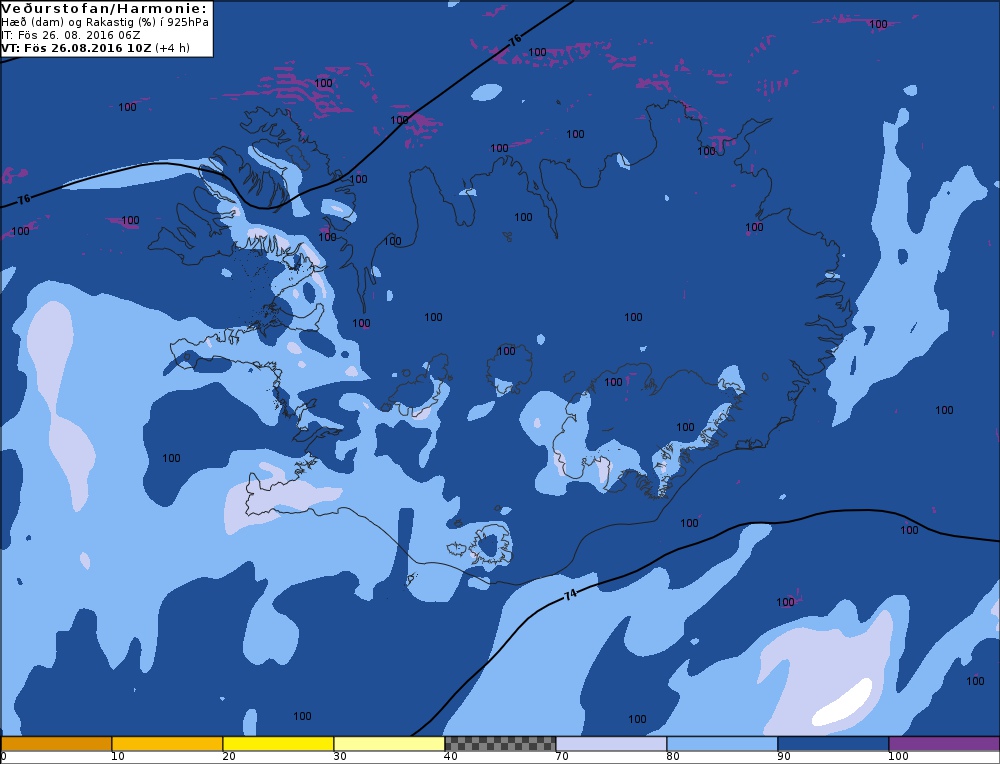The image size is (1000, 764).
Task: Click the '76' contour label at left edge
Action: point(24,200)
